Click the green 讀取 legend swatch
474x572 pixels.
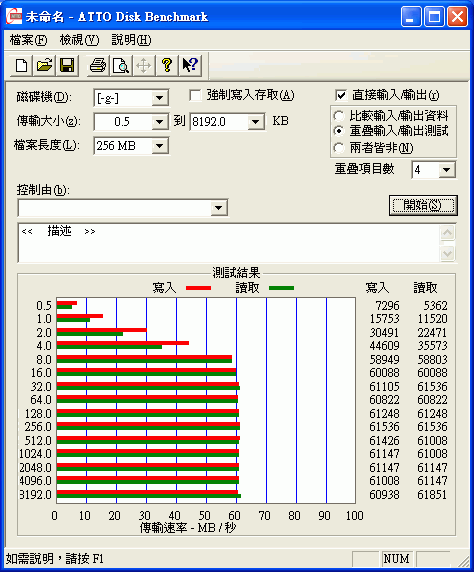point(281,288)
